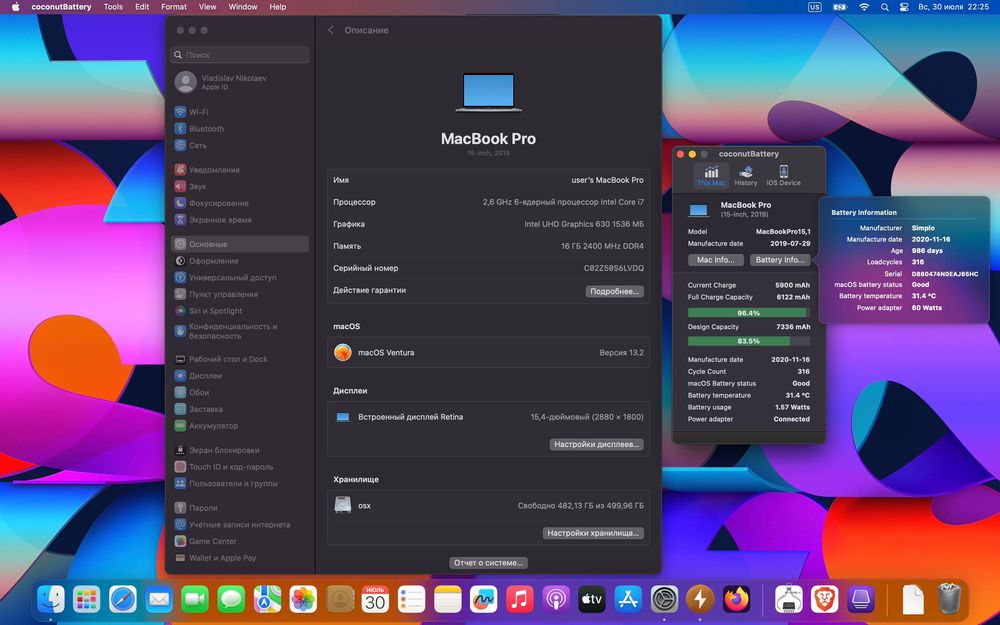
Task: Open Contacts from the Dock
Action: click(x=339, y=599)
